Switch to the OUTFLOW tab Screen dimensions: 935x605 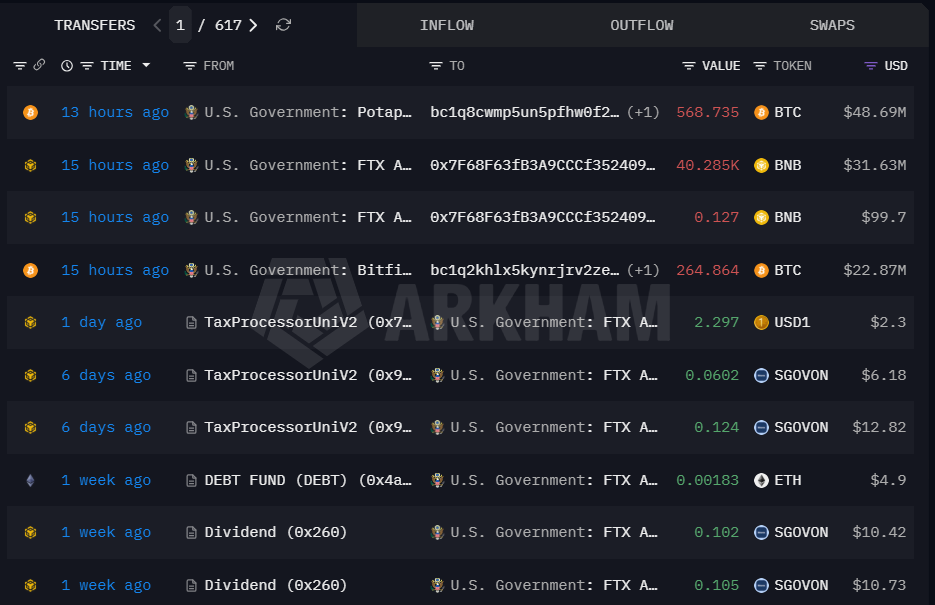pyautogui.click(x=642, y=25)
